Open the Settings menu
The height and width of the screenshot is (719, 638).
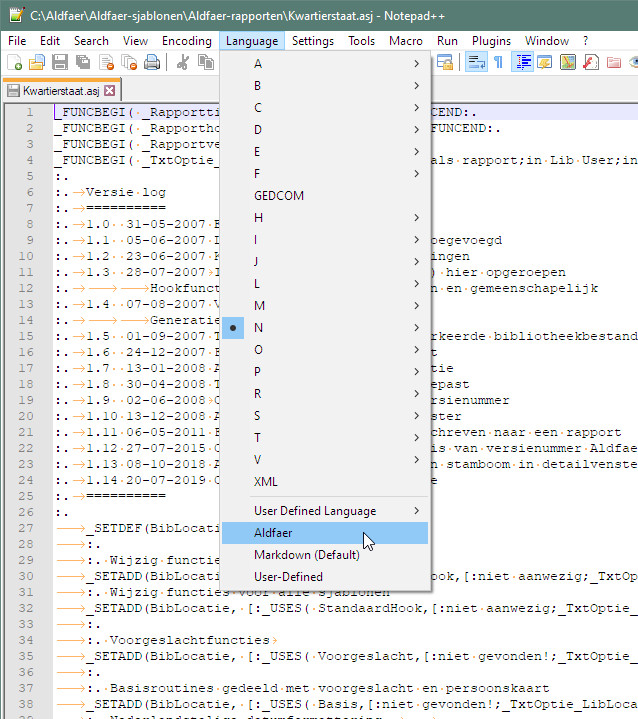tap(313, 41)
